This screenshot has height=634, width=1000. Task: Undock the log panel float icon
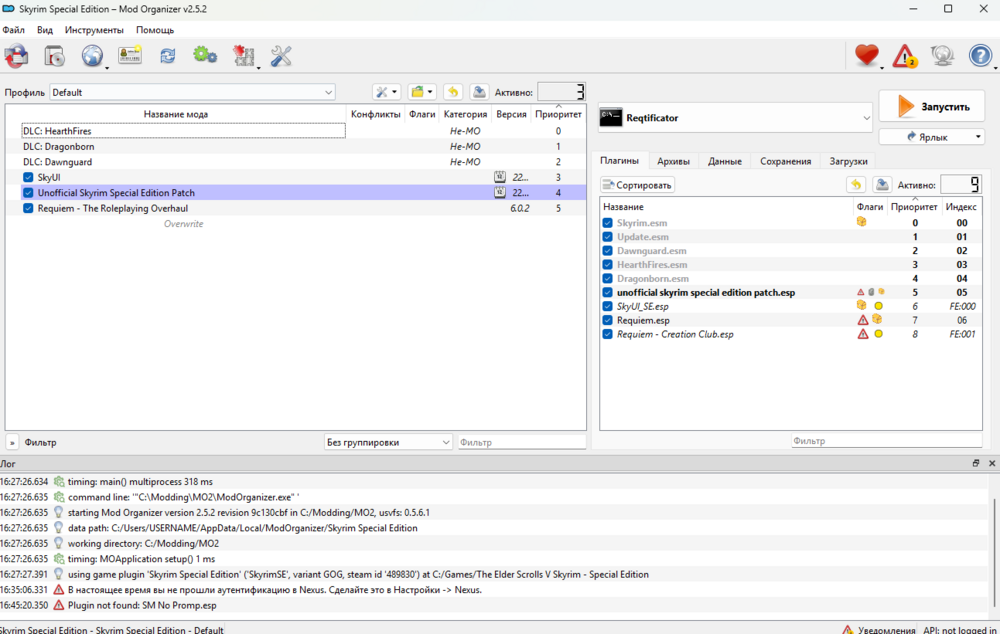[976, 463]
